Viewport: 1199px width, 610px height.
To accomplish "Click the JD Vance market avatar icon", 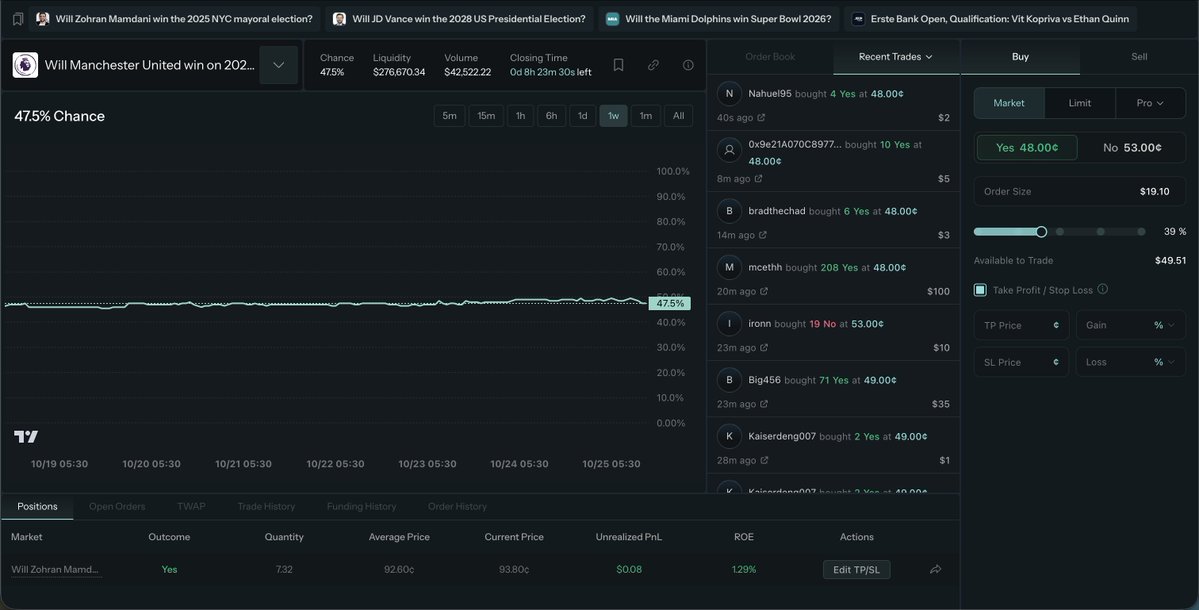I will [x=340, y=19].
